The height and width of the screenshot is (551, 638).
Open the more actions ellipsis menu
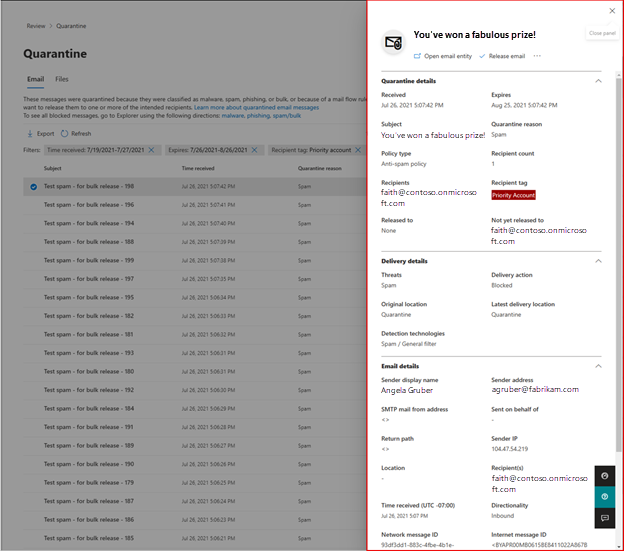(x=537, y=56)
